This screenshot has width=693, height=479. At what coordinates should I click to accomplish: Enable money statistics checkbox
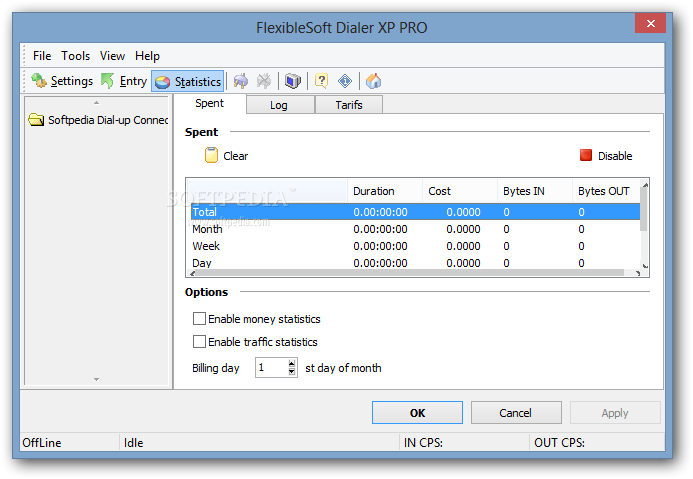pos(199,319)
